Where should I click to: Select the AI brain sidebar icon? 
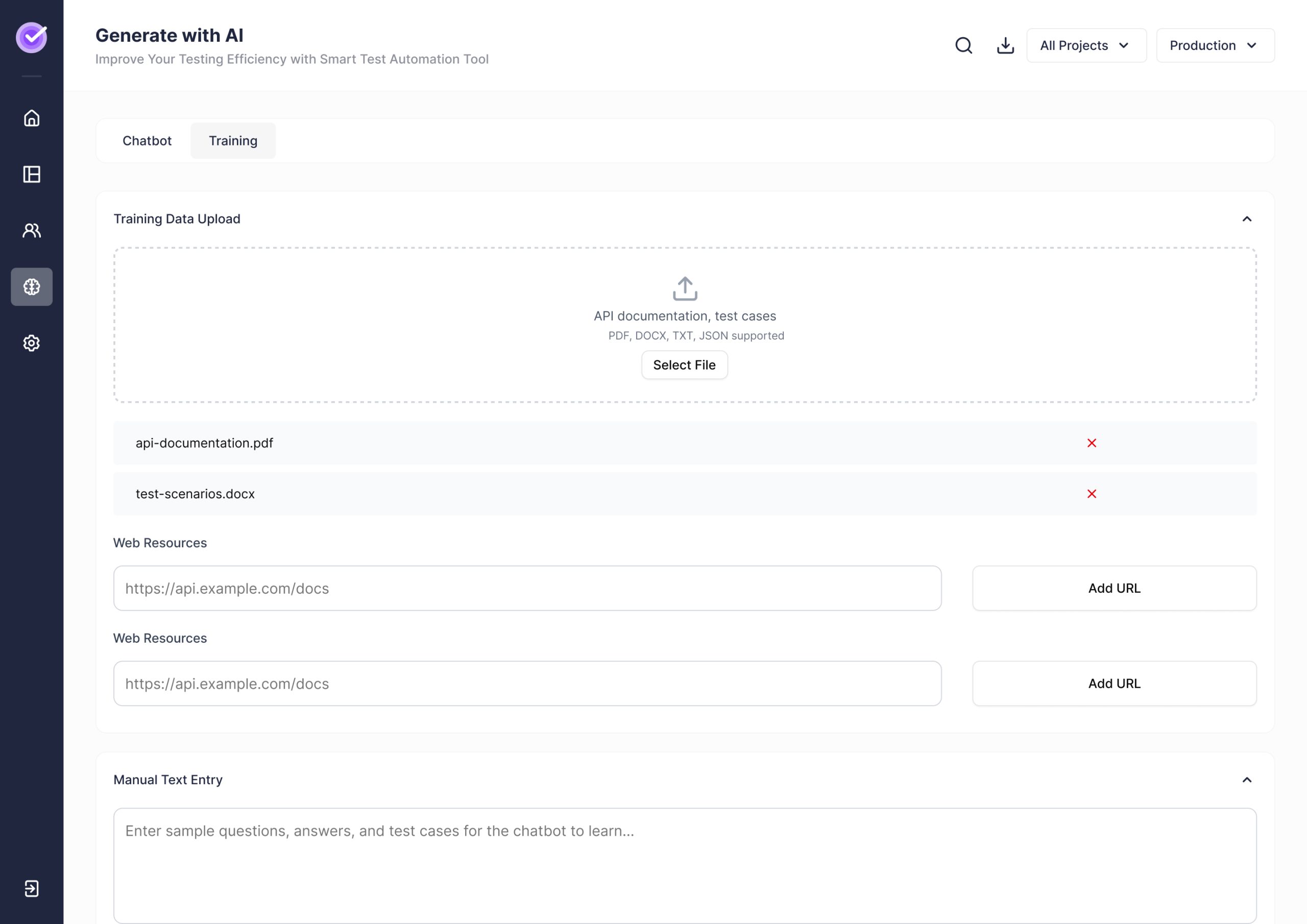31,287
